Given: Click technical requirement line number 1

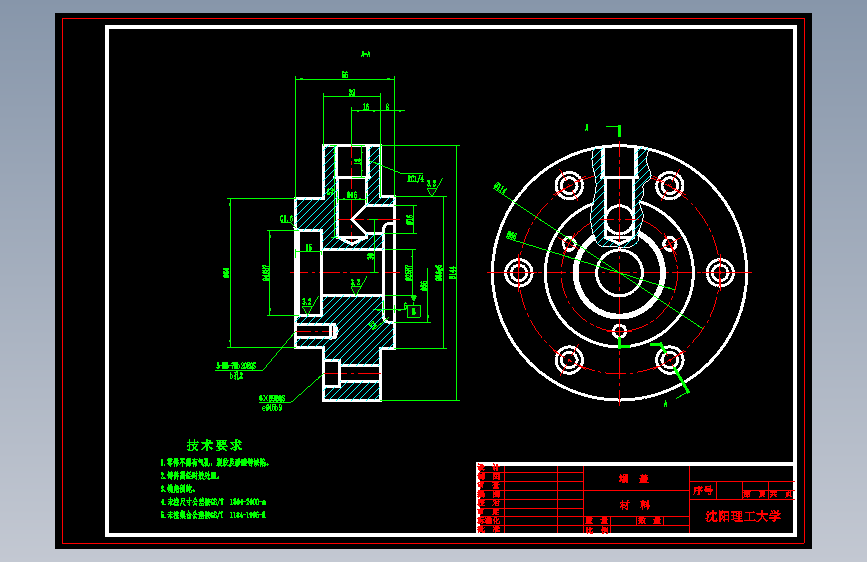Looking at the screenshot, I should pyautogui.click(x=215, y=462).
